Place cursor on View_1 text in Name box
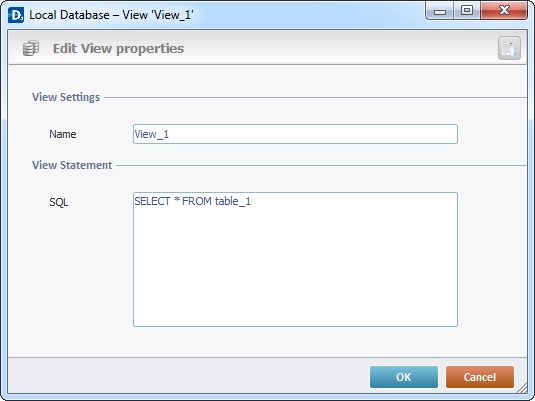 151,134
